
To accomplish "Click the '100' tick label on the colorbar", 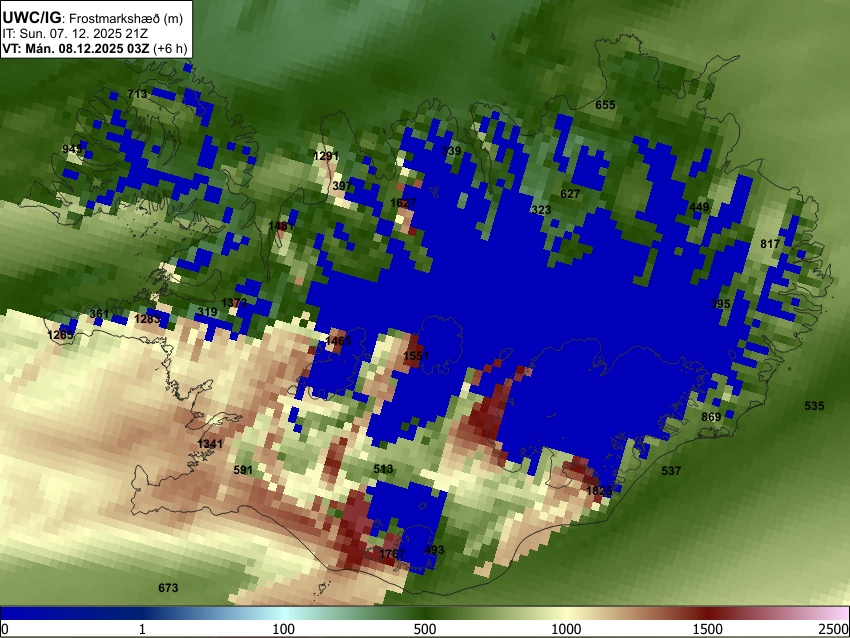I will 284,629.
